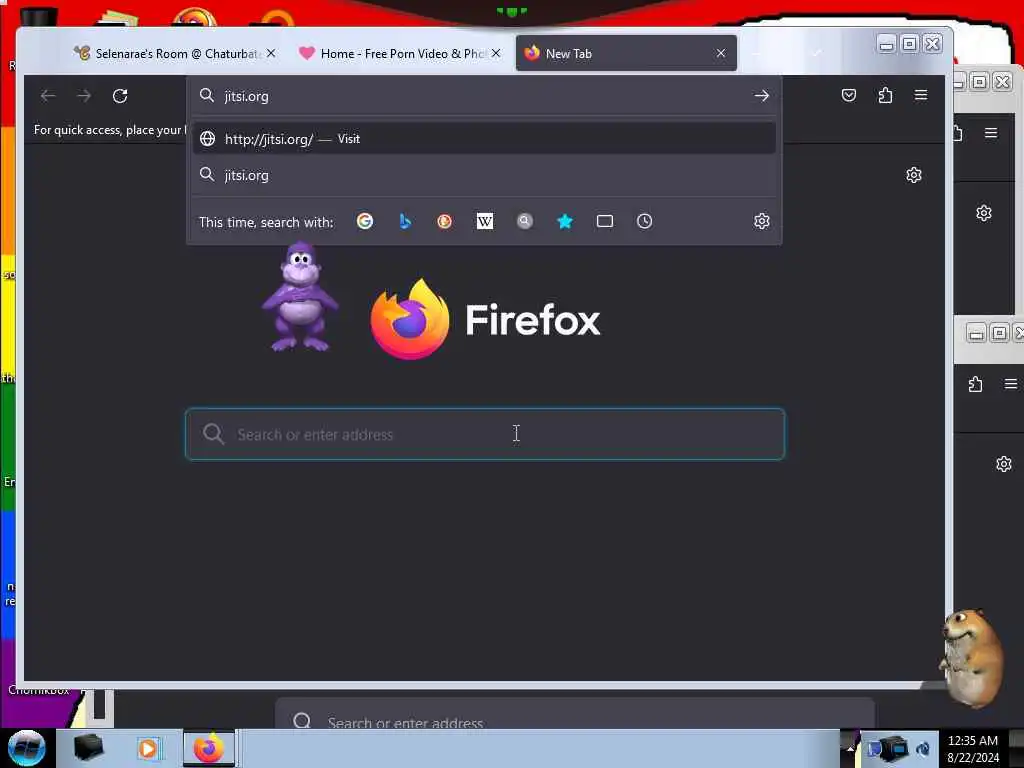The width and height of the screenshot is (1024, 768).
Task: Go back using the back arrow
Action: [48, 96]
